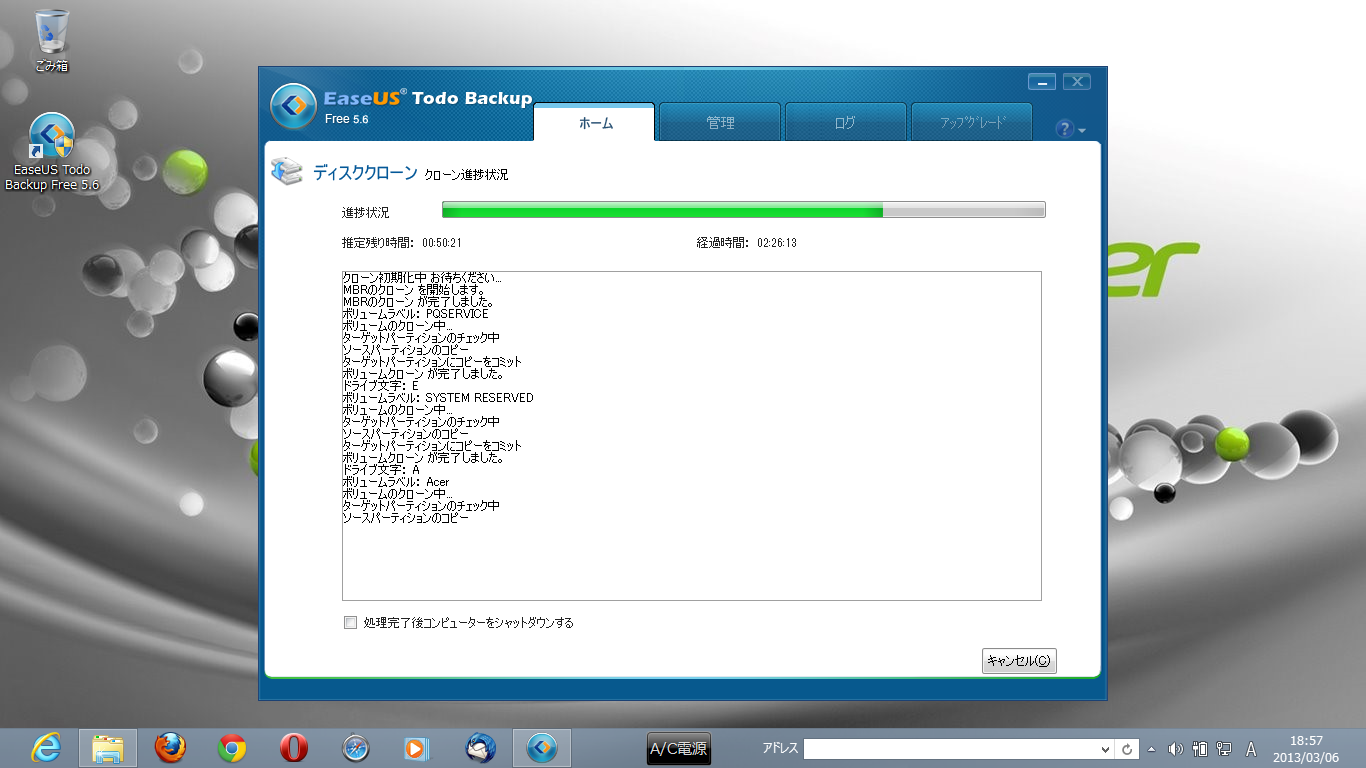Viewport: 1366px width, 768px height.
Task: Open the network tray icon
Action: pos(1224,749)
